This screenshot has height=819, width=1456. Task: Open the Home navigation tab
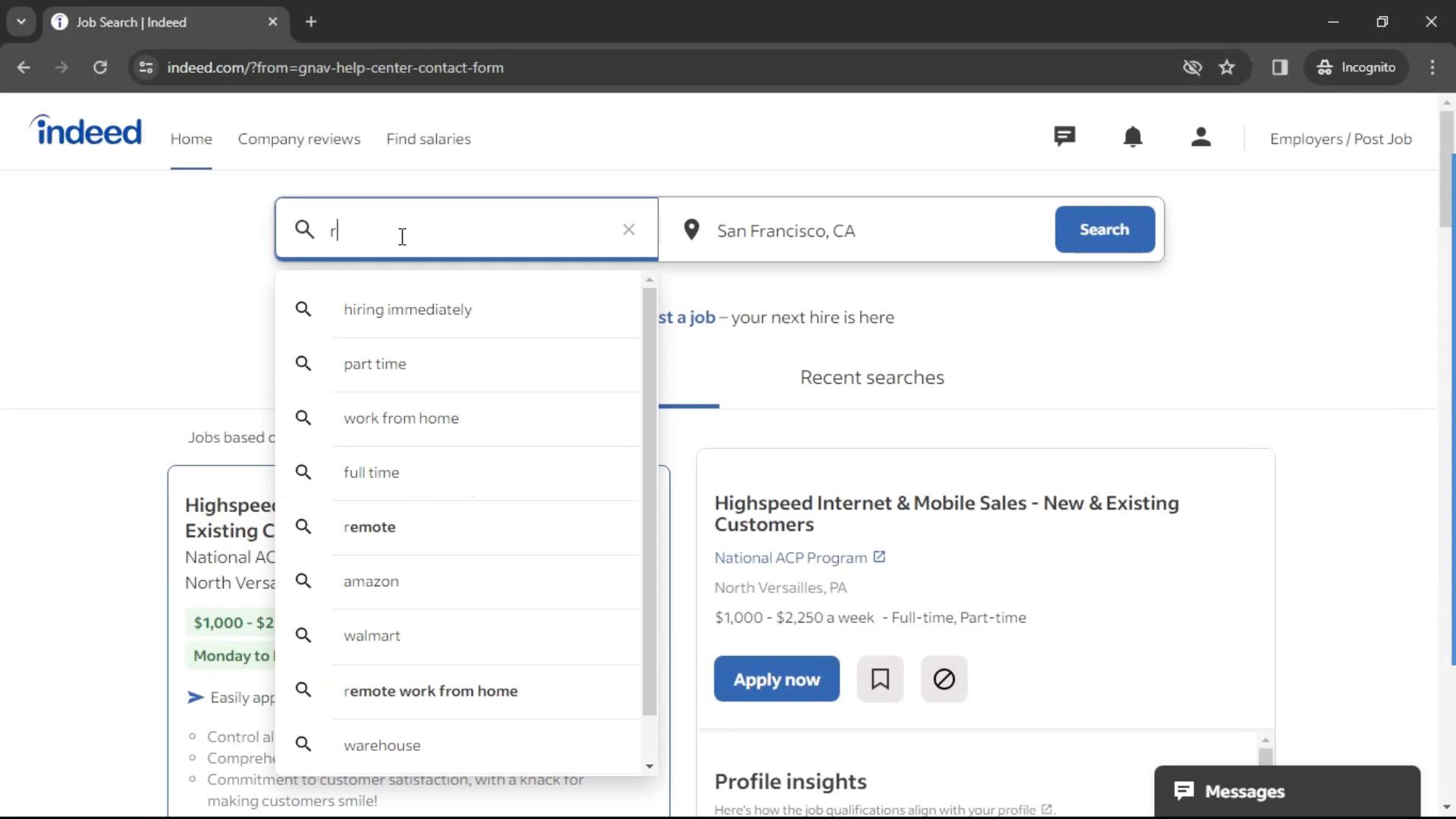pos(191,138)
